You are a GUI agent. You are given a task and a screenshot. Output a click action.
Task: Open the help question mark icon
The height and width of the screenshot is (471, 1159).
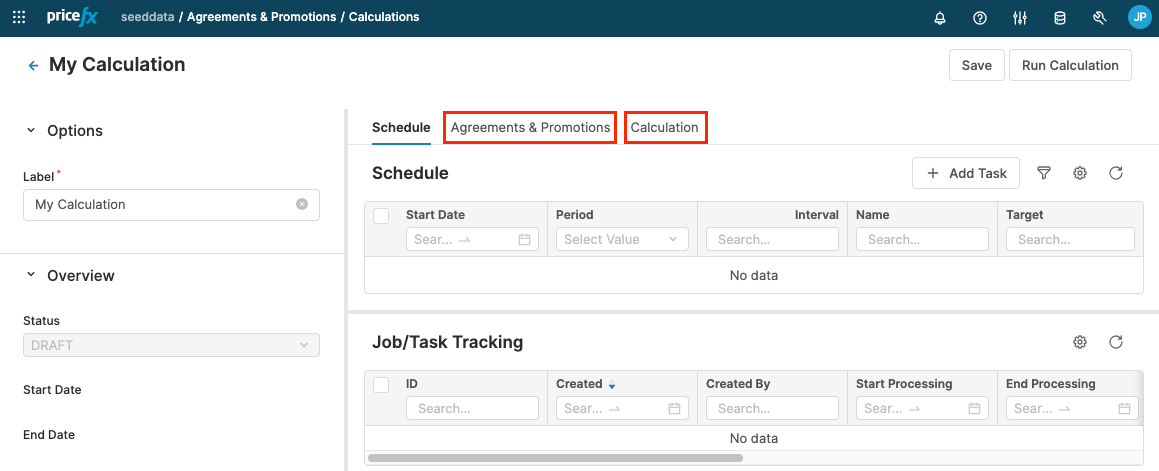click(x=980, y=18)
